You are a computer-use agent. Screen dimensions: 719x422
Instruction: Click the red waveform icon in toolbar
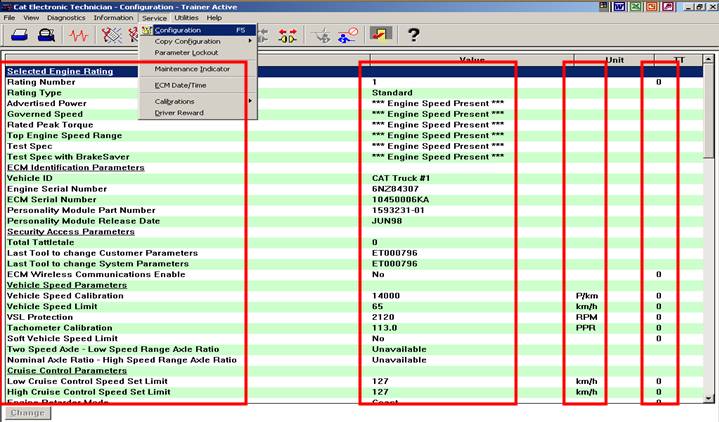[x=78, y=36]
